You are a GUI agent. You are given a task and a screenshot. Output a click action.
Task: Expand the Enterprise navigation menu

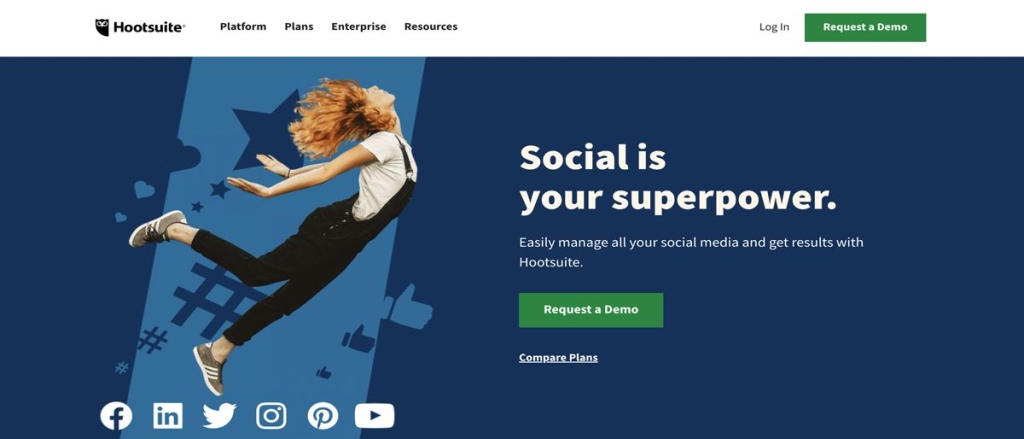359,27
